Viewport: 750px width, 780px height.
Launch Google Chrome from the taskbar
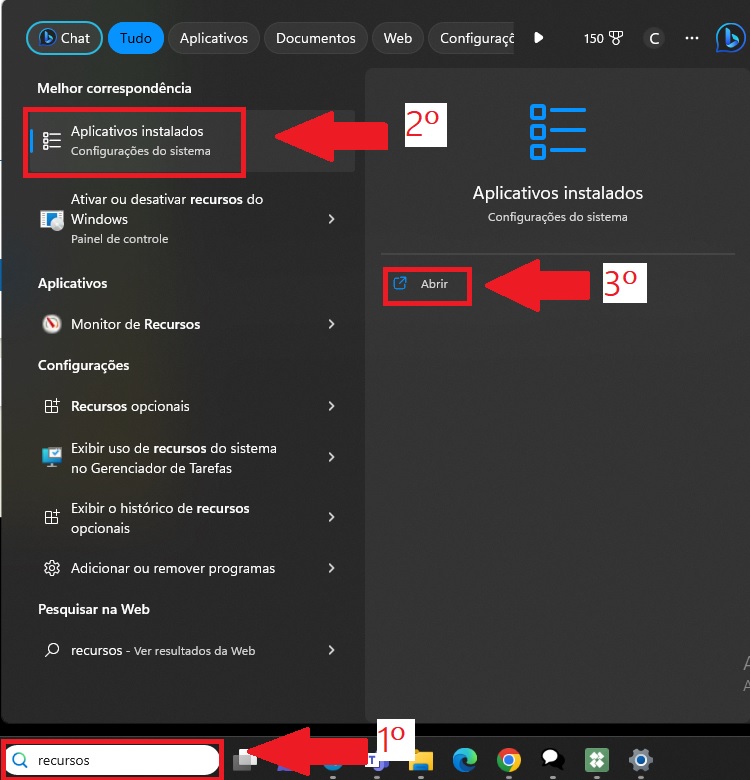[x=509, y=760]
